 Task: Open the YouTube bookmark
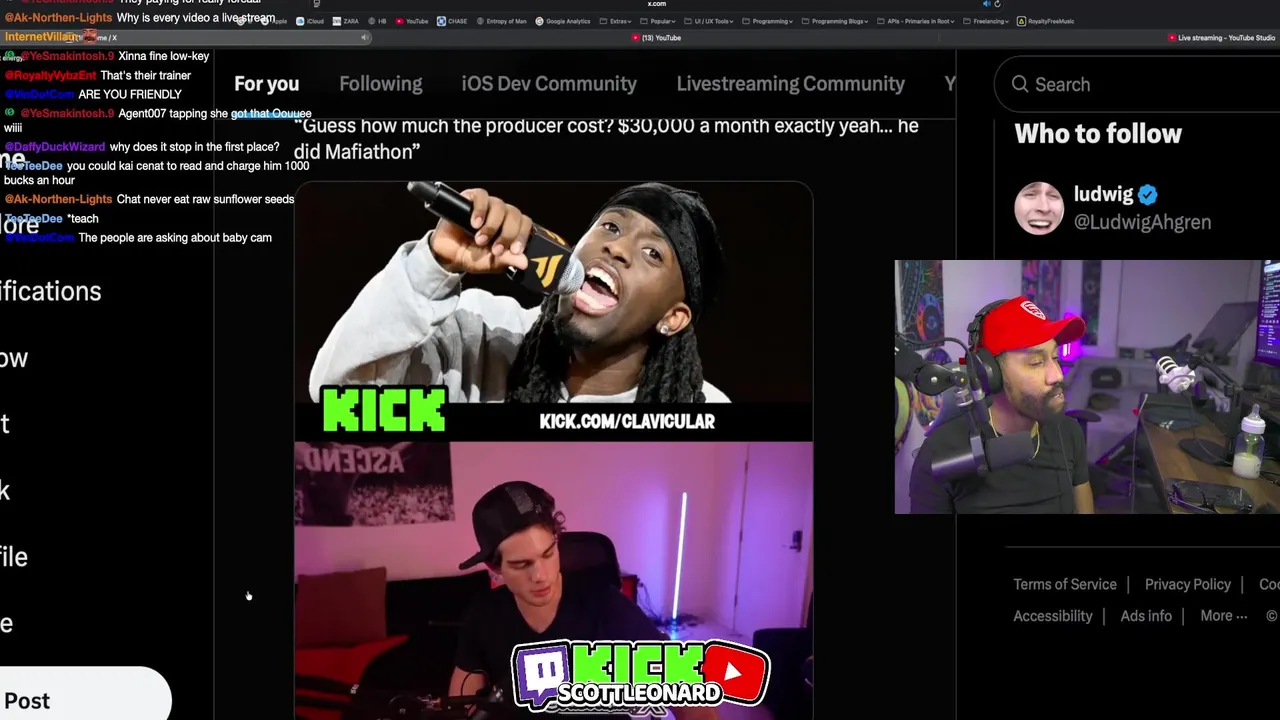(x=412, y=21)
